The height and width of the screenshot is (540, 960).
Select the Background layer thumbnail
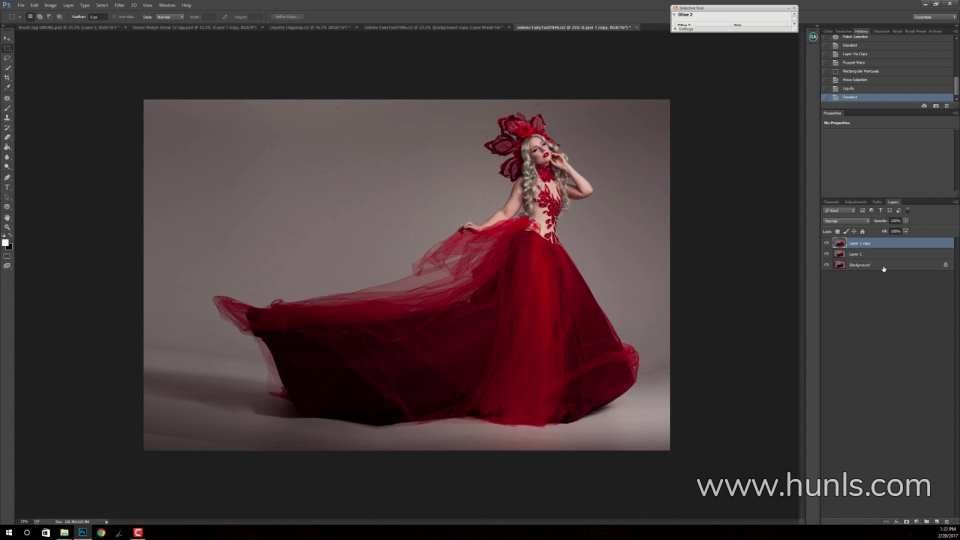[x=839, y=265]
